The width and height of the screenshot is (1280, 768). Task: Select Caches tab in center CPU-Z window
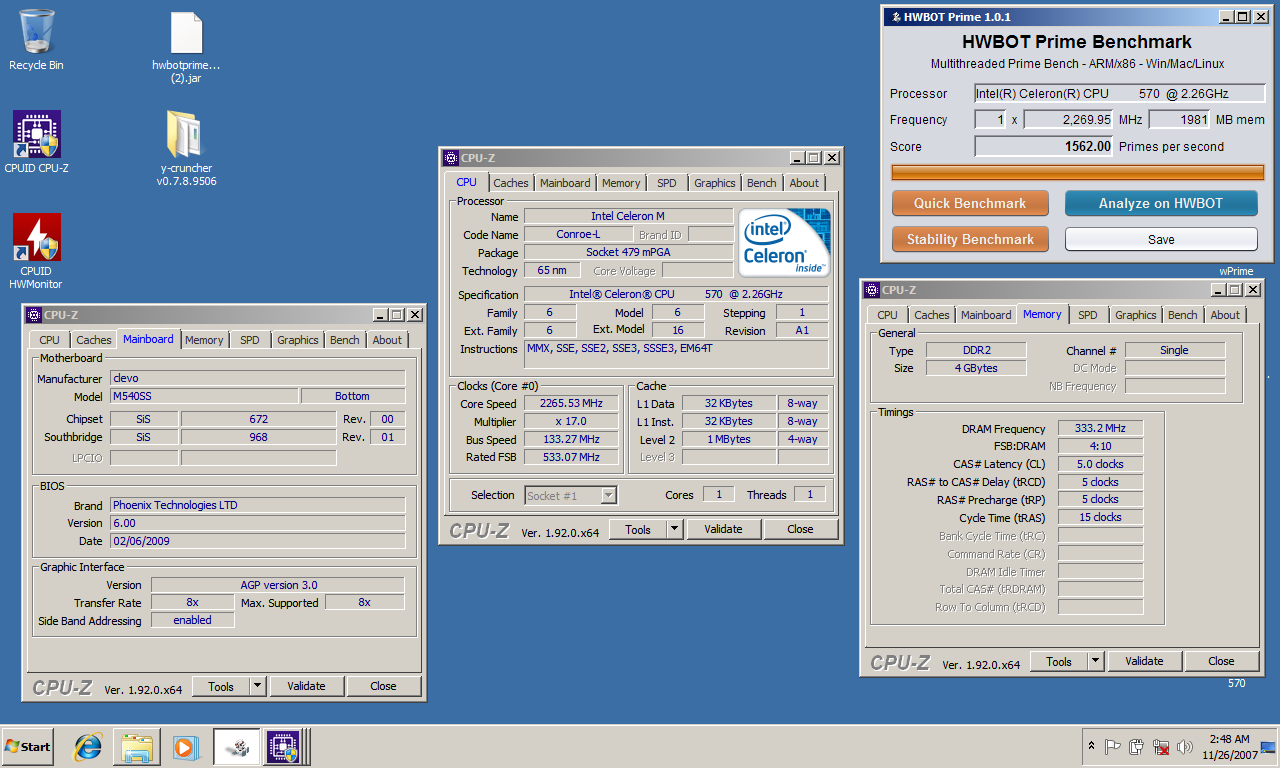(511, 183)
